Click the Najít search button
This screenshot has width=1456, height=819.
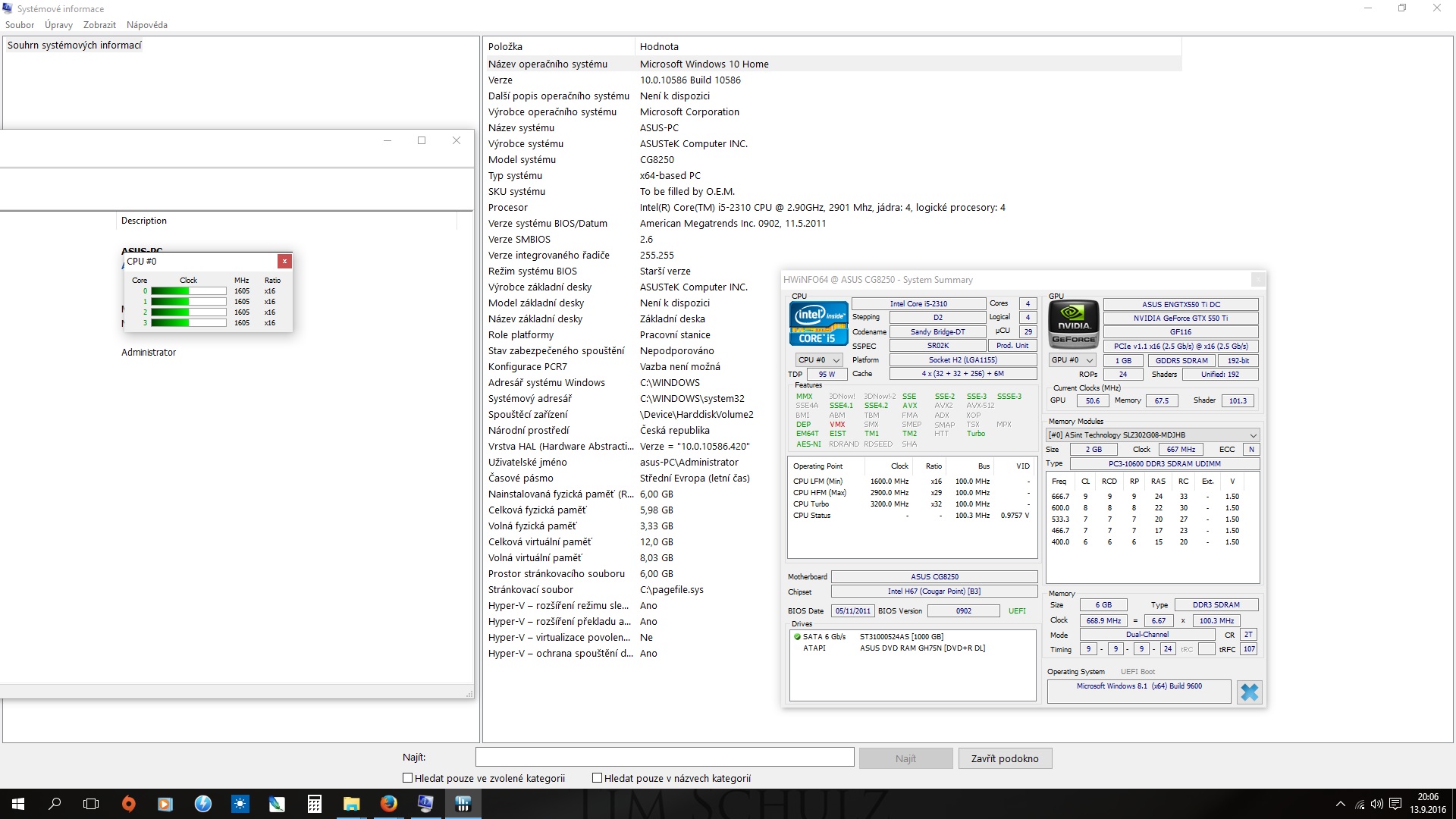905,758
